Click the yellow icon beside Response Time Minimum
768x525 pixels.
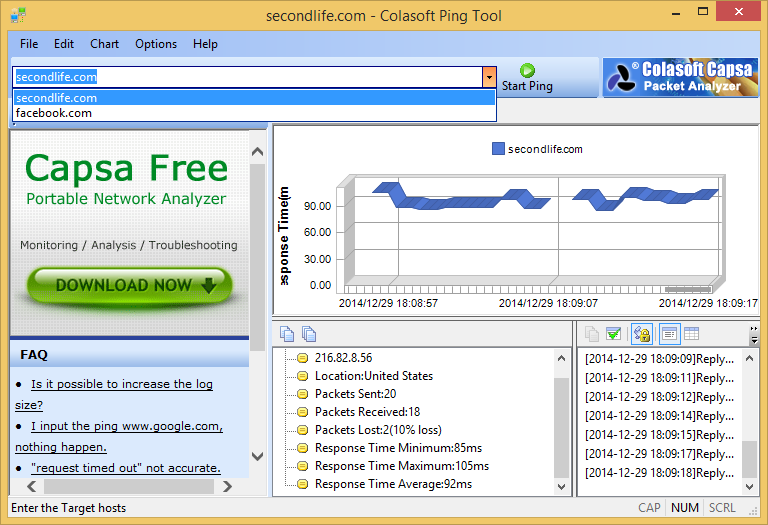click(x=303, y=448)
